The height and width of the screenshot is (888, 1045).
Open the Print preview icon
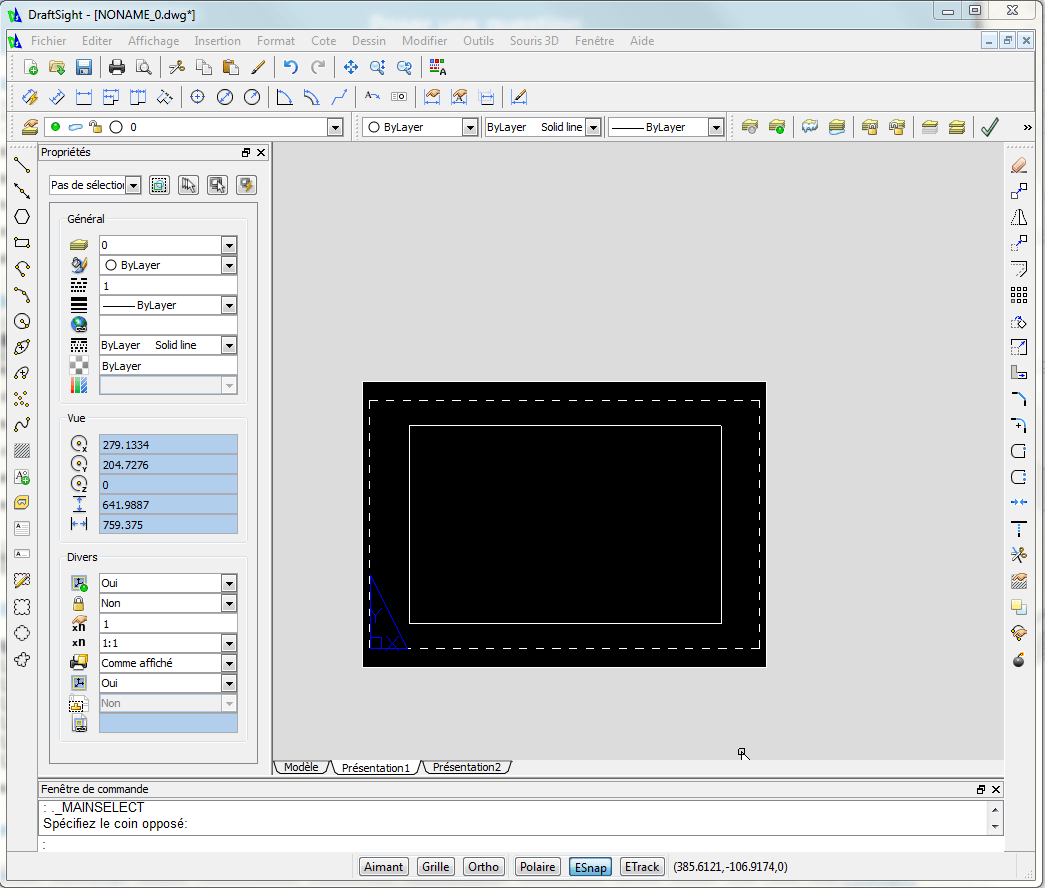click(144, 67)
